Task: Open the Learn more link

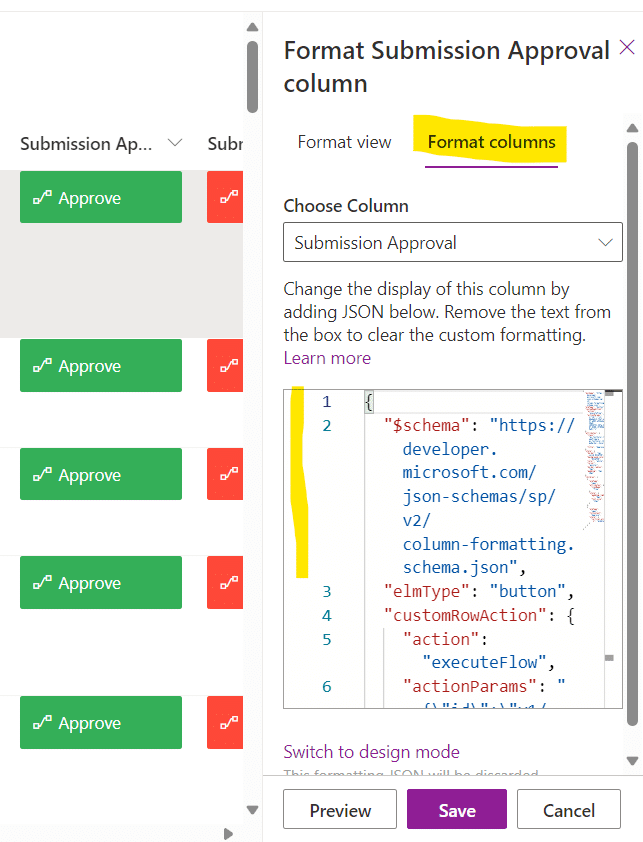Action: 327,357
